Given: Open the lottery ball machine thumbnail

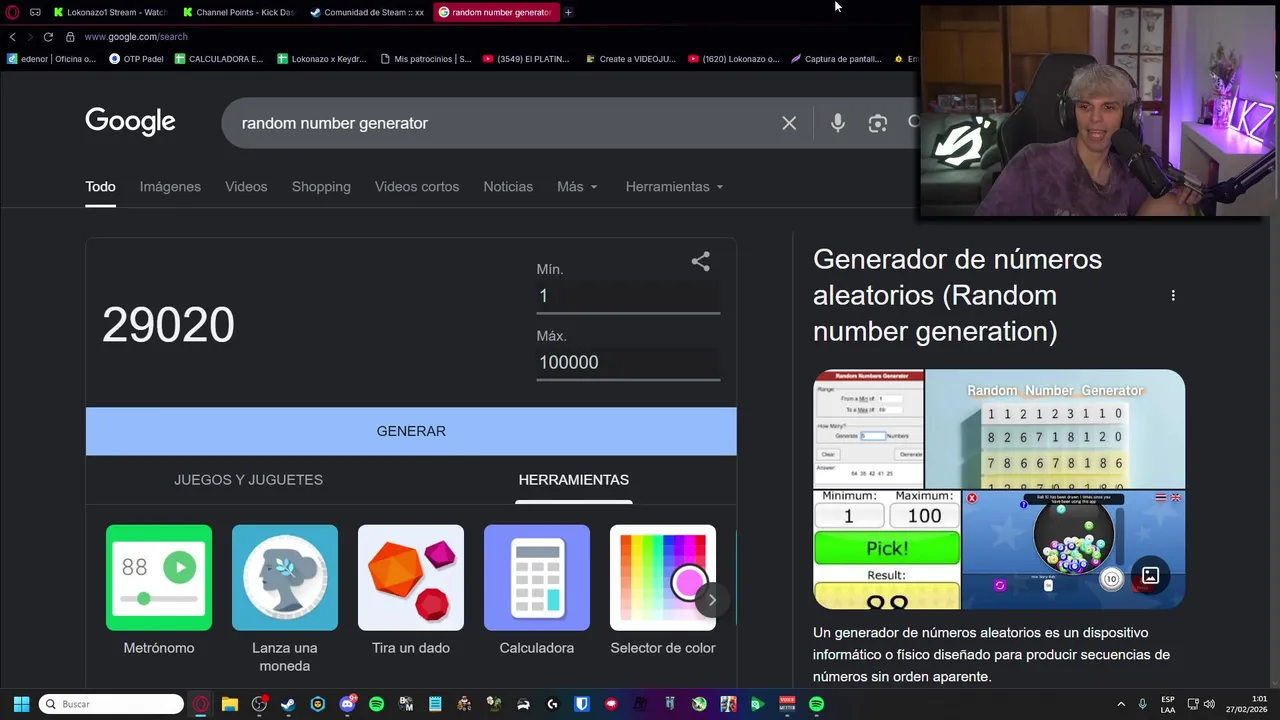Looking at the screenshot, I should click(x=1073, y=549).
